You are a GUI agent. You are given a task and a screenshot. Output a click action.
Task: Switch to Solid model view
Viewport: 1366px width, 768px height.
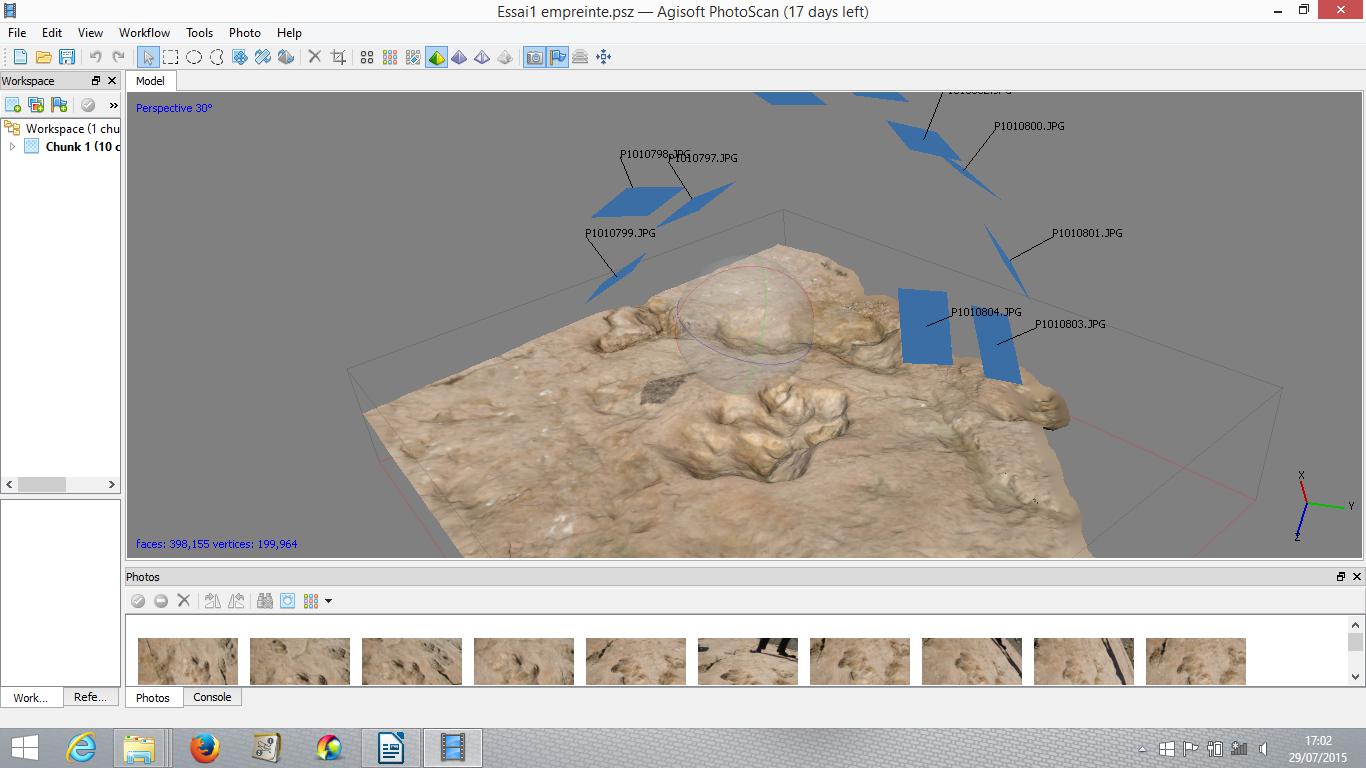tap(459, 57)
